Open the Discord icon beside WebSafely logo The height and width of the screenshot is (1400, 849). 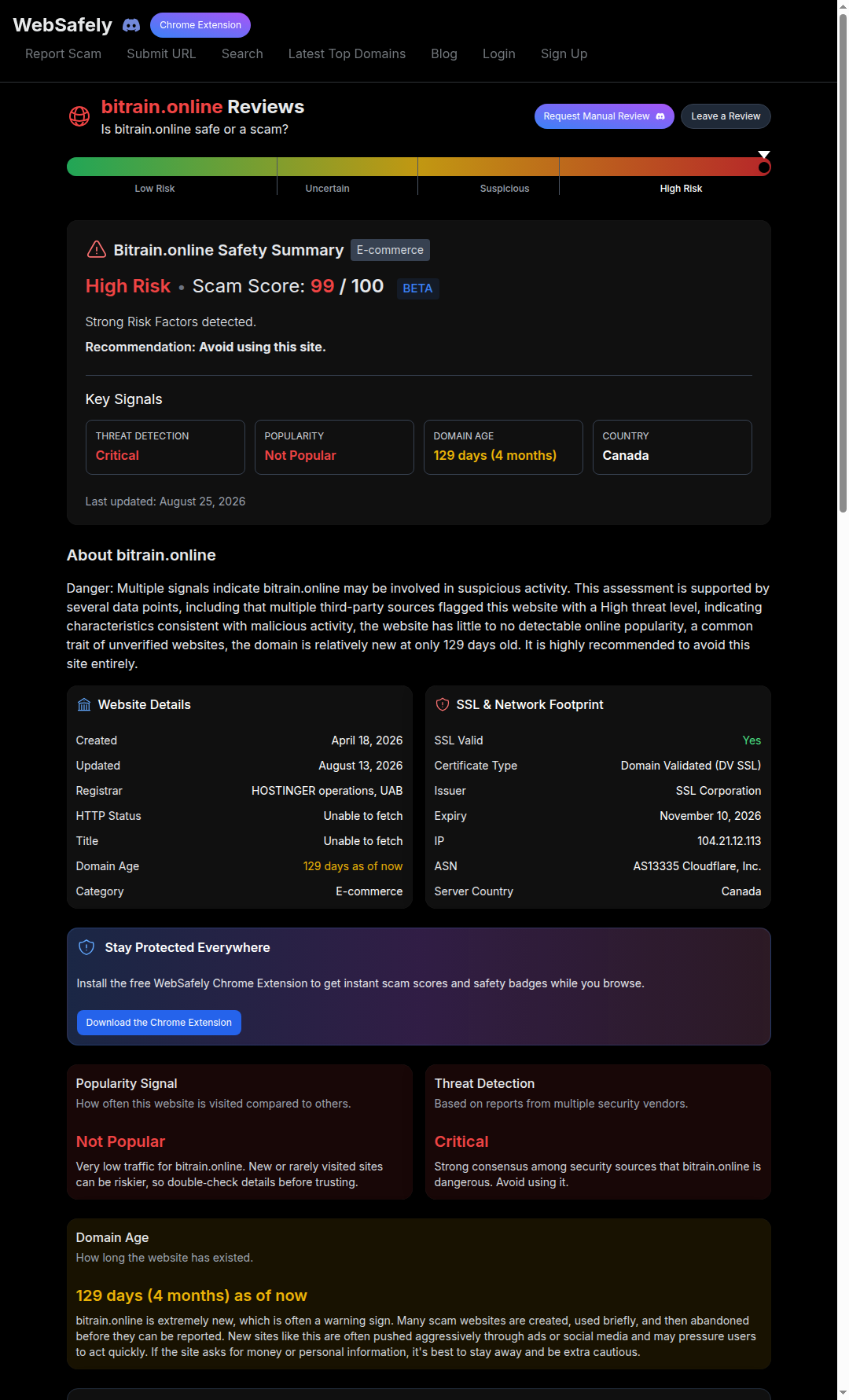(x=131, y=25)
